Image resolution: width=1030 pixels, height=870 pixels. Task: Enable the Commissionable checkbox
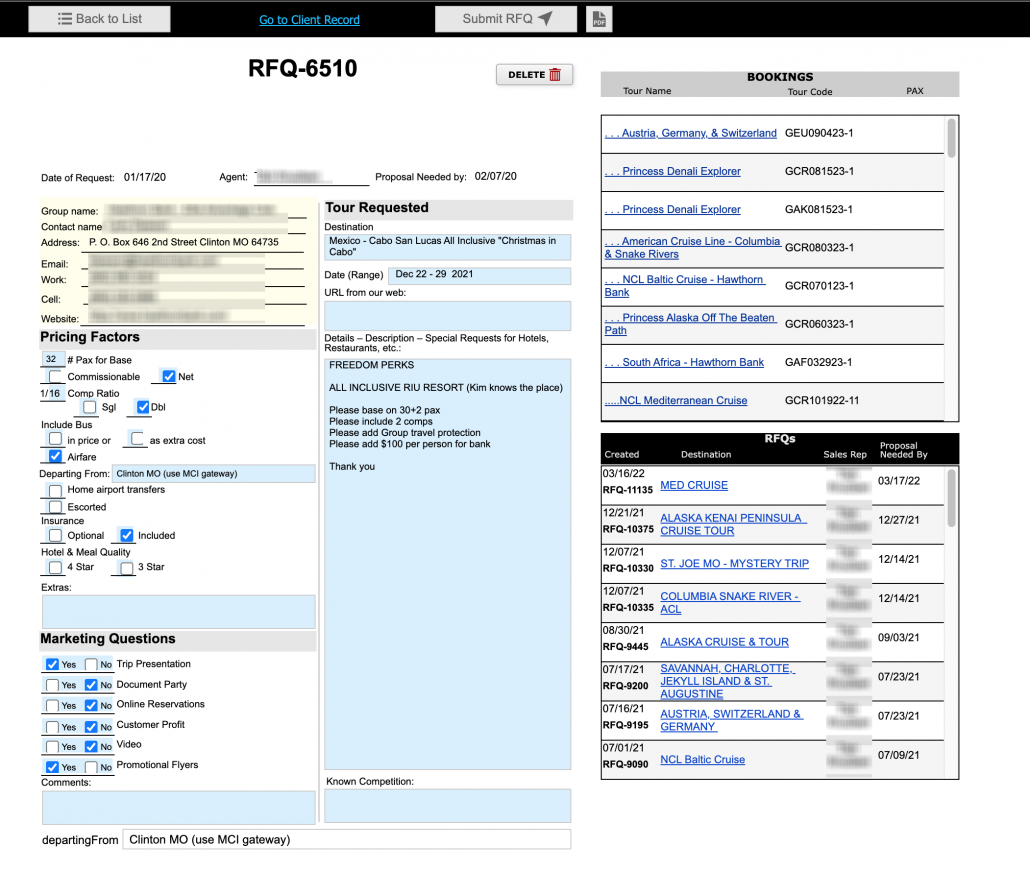pyautogui.click(x=55, y=377)
